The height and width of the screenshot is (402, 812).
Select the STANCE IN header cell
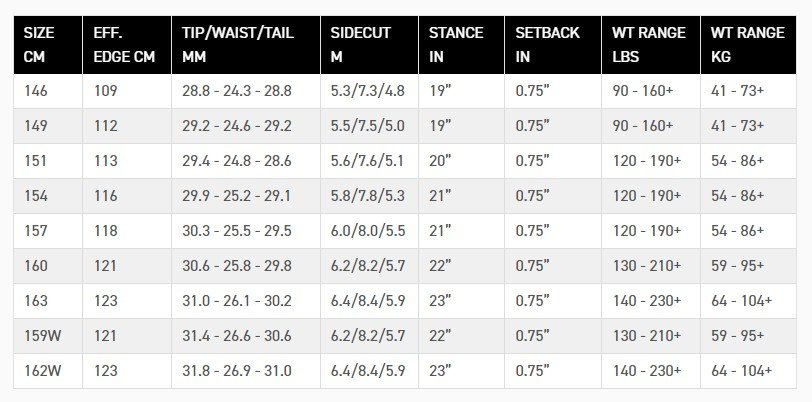[x=461, y=45]
